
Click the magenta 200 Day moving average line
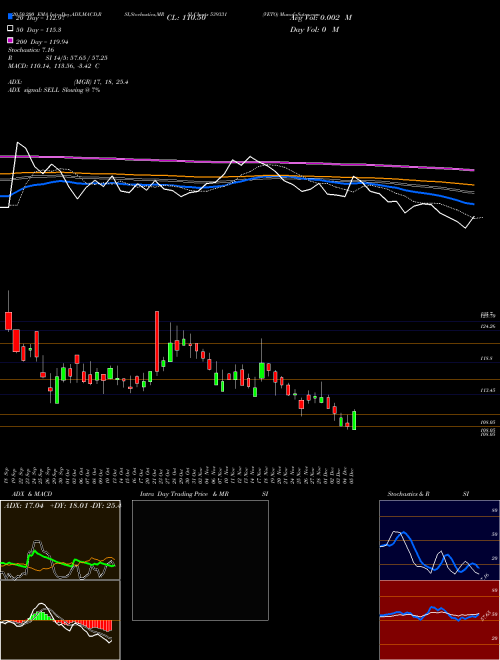point(237,162)
